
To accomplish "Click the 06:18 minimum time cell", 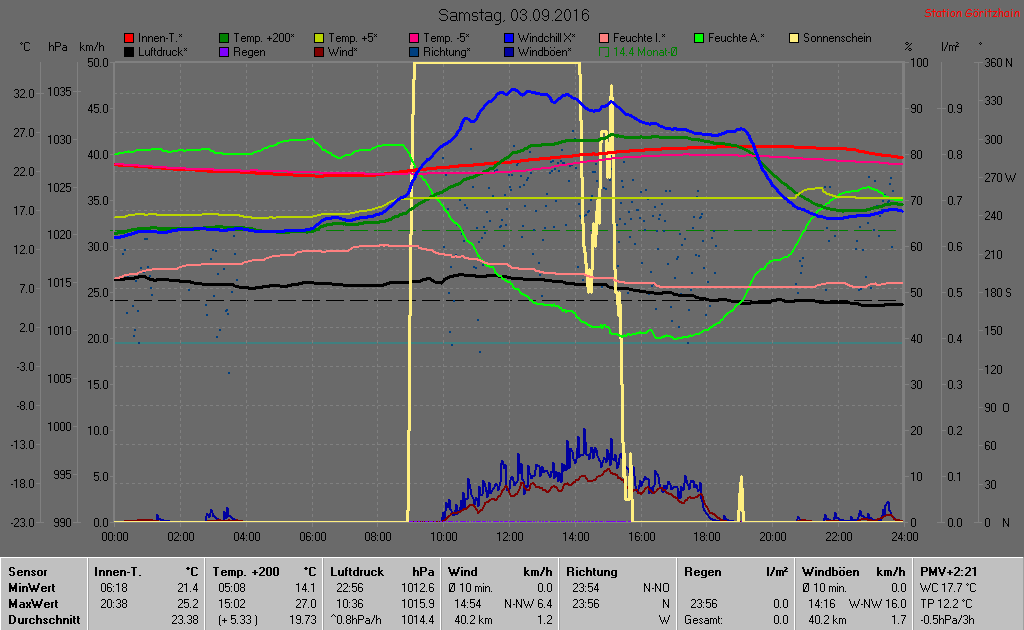I will 113,588.
